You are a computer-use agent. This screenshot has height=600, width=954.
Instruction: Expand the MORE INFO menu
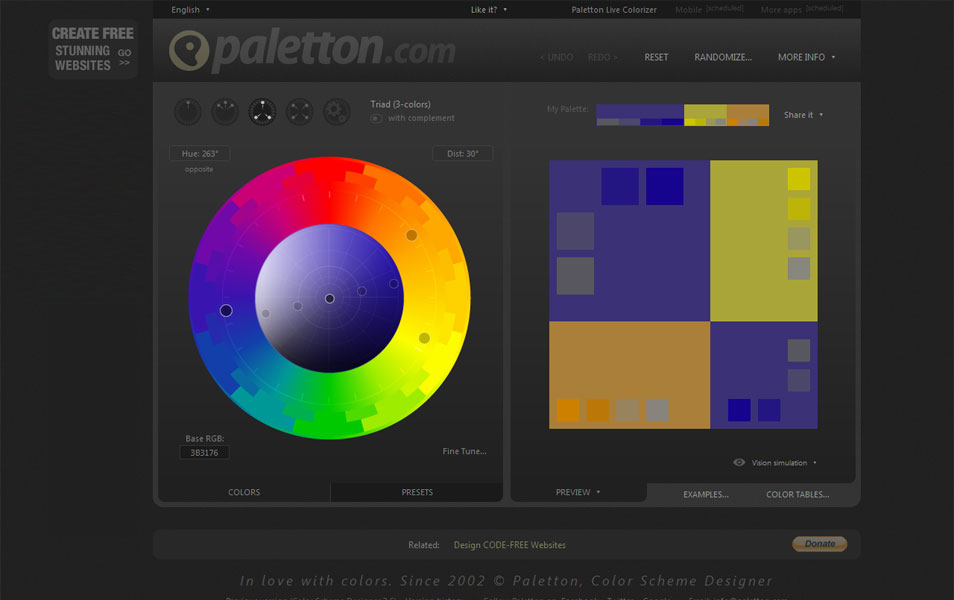806,57
